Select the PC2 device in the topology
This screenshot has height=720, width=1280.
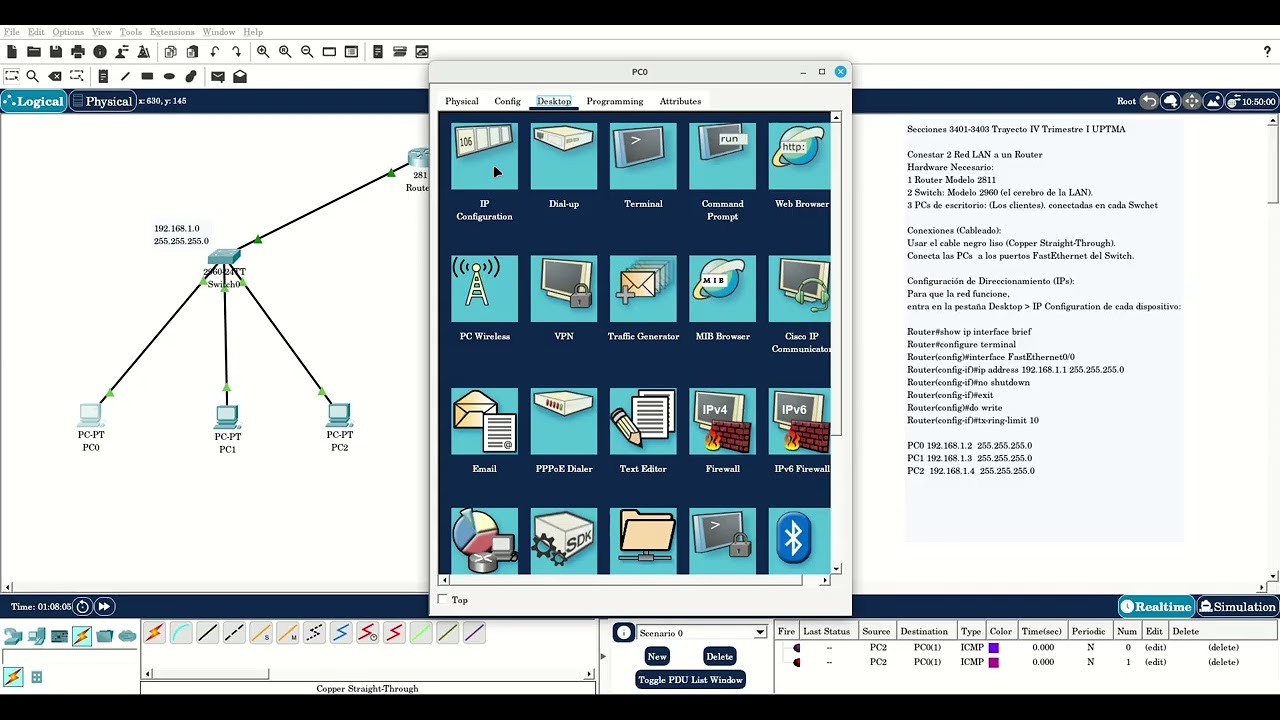339,414
